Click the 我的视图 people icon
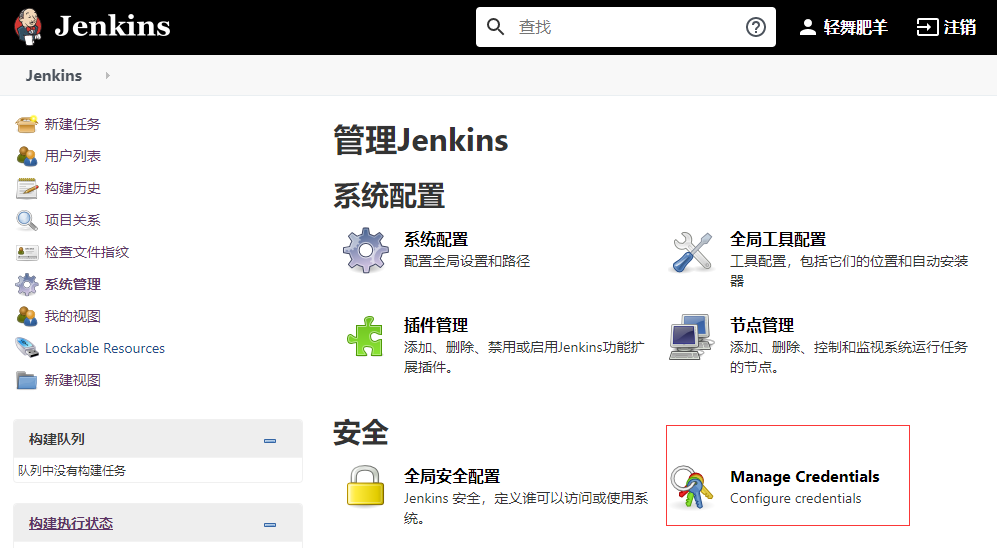997x548 pixels. coord(27,316)
